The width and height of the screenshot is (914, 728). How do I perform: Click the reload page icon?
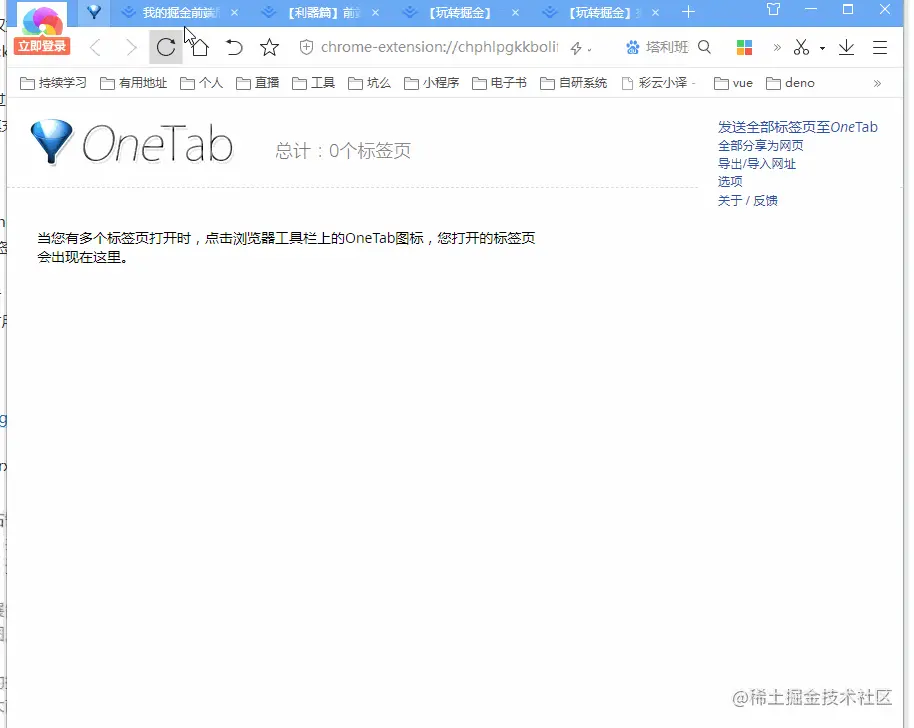pyautogui.click(x=166, y=47)
